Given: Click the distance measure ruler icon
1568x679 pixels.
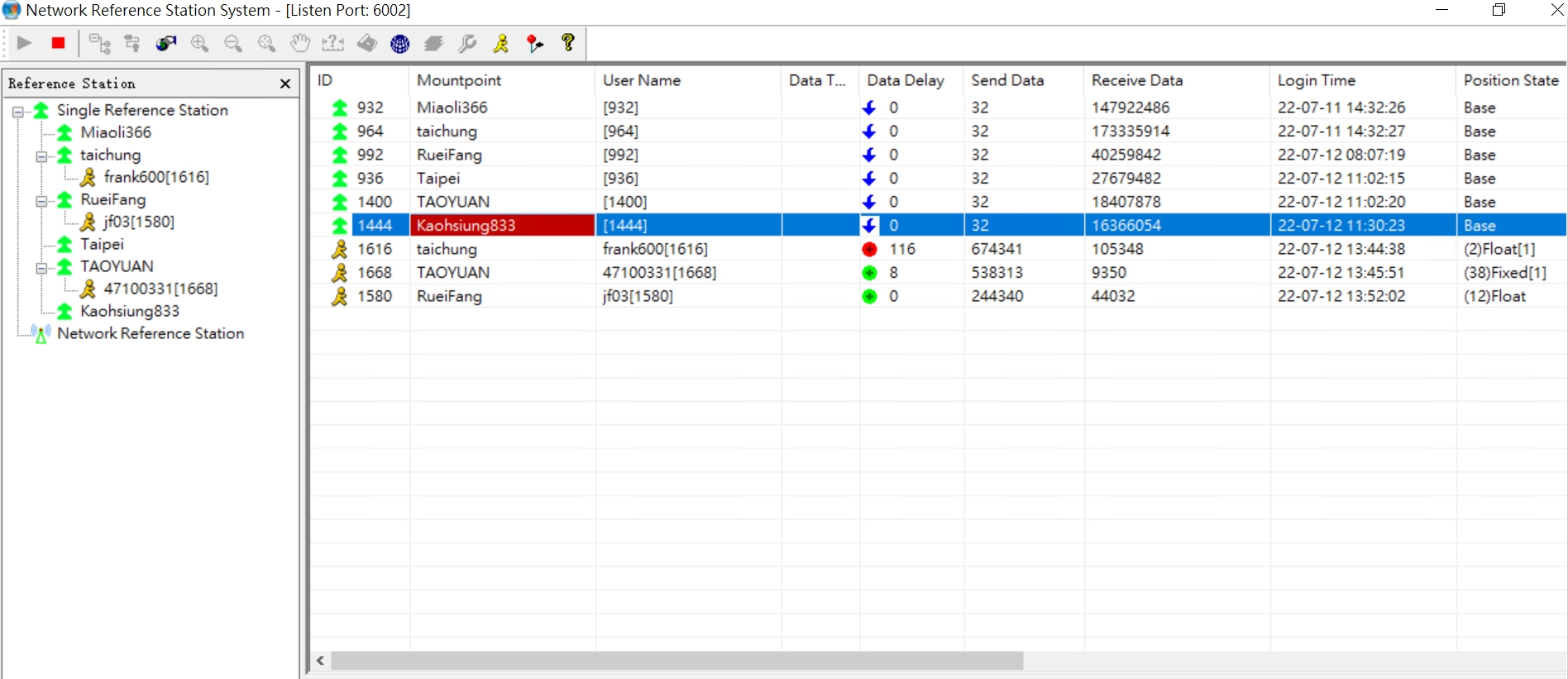Looking at the screenshot, I should [x=333, y=43].
